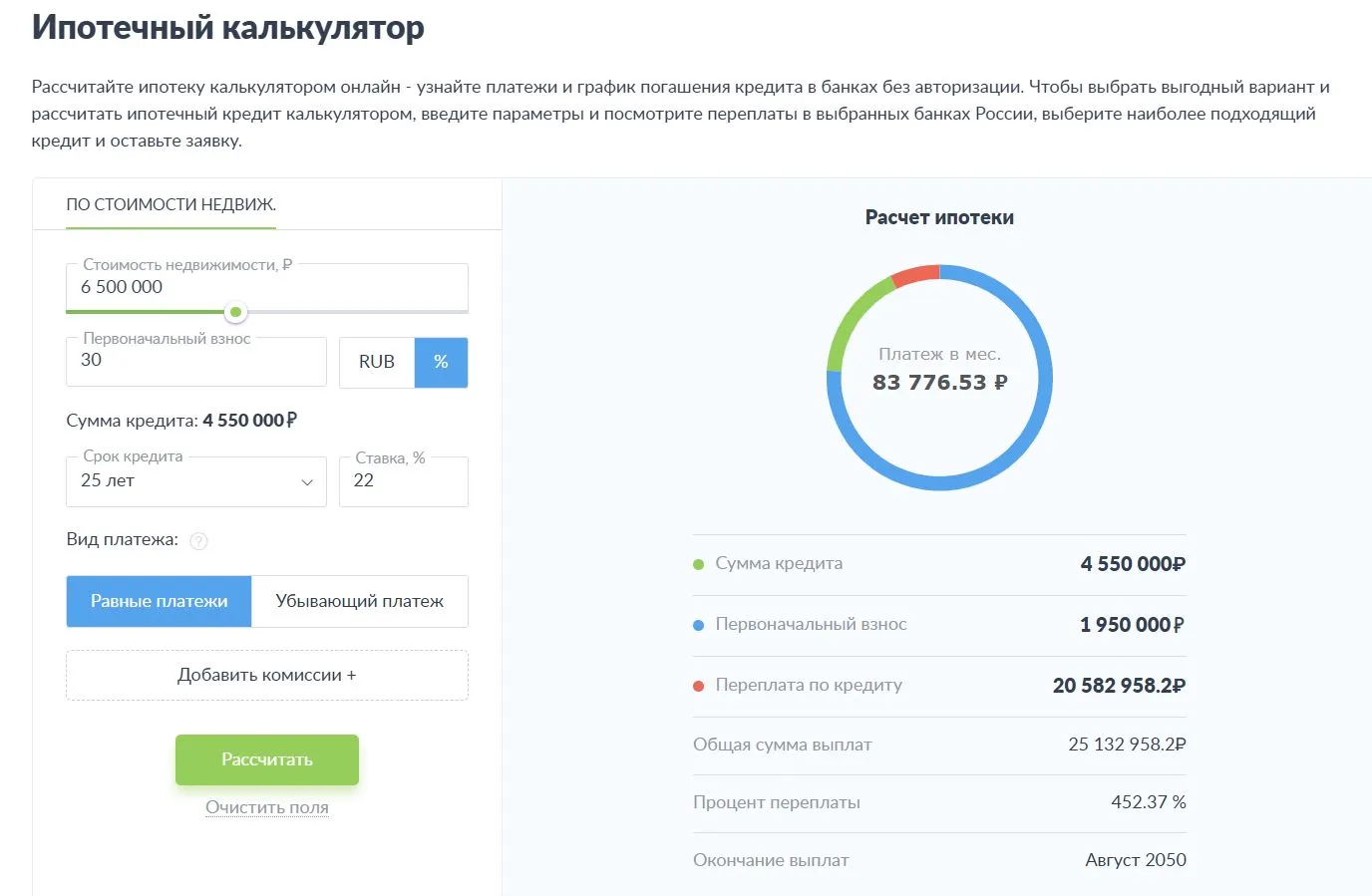The width and height of the screenshot is (1372, 896).
Task: Click the green dot beside Сумма кредита
Action: pyautogui.click(x=698, y=564)
